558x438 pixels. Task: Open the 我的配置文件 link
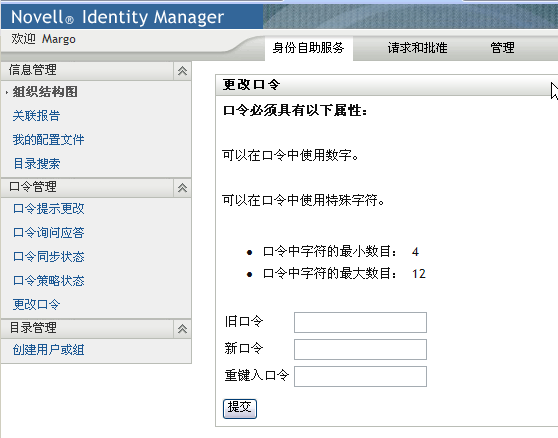click(x=48, y=139)
